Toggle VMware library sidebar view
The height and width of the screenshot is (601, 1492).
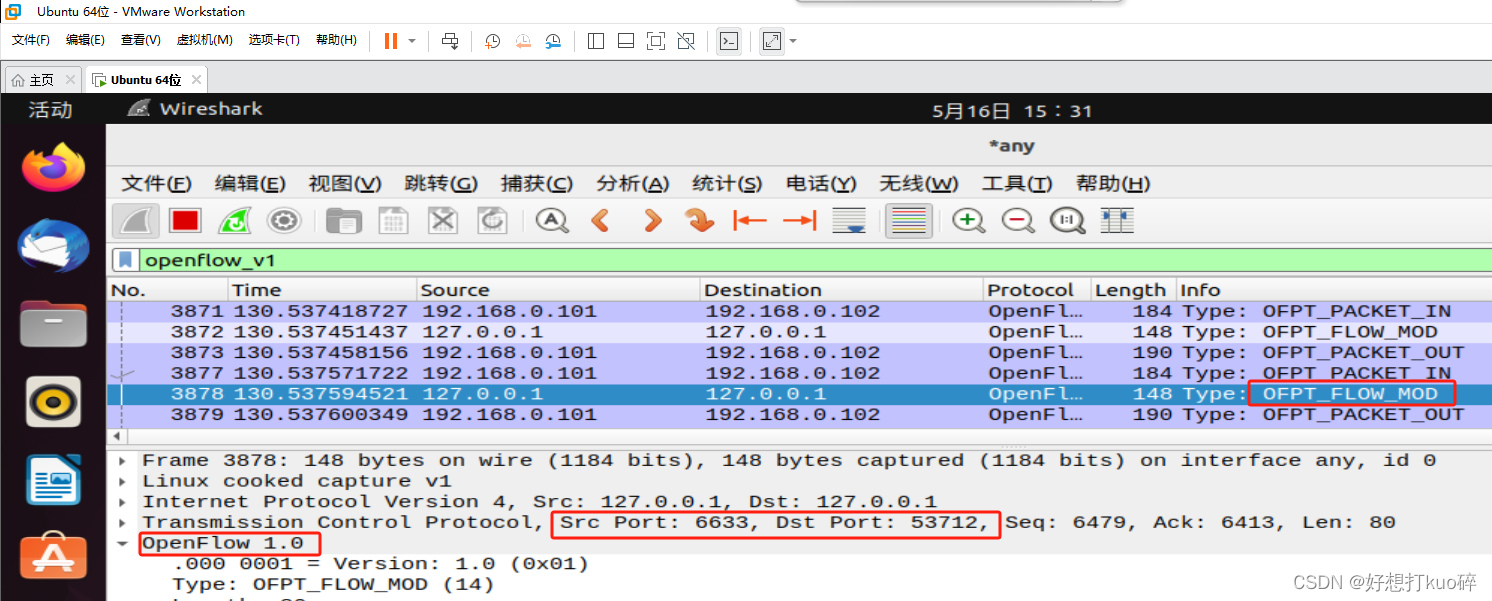pyautogui.click(x=596, y=41)
